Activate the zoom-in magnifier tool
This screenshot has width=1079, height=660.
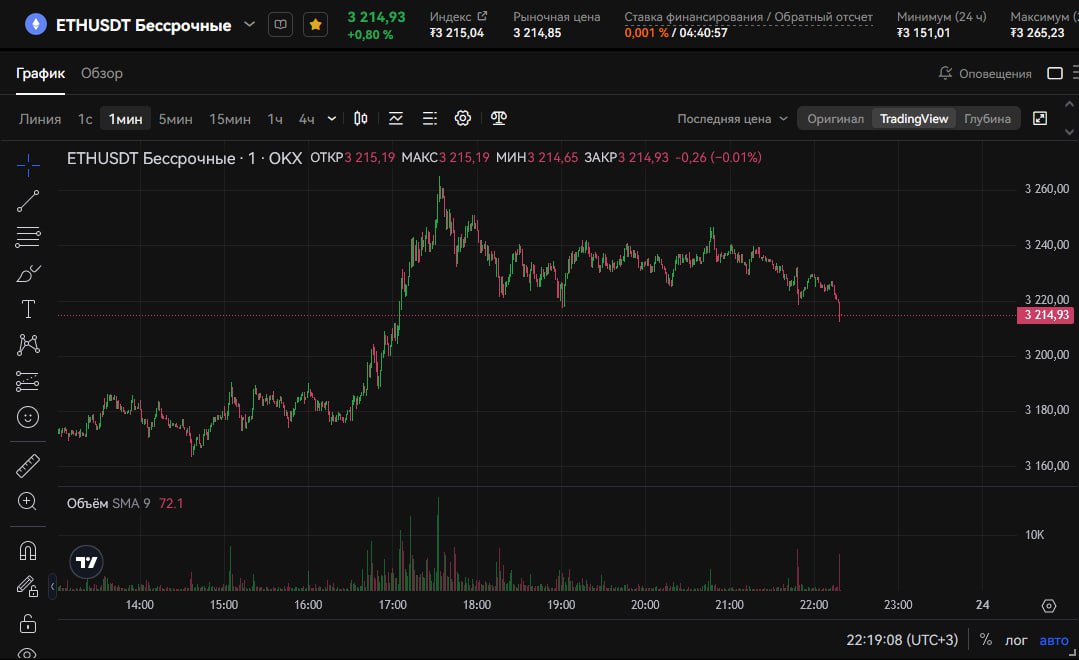[x=28, y=502]
